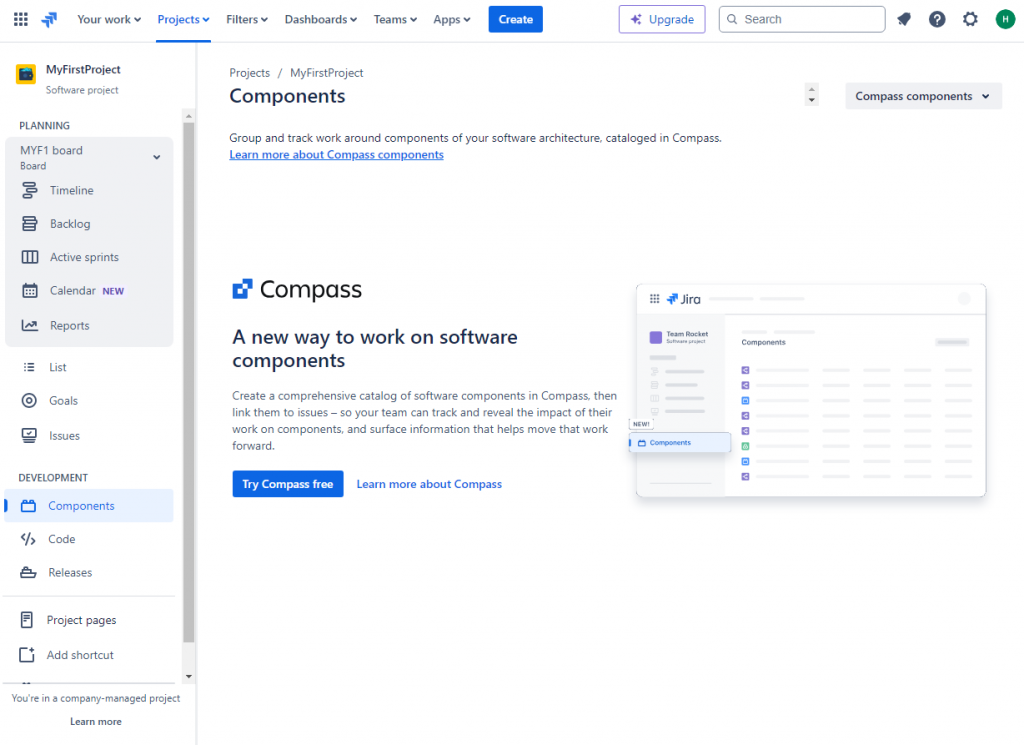The image size is (1024, 745).
Task: Click the Project pages icon
Action: 27,620
